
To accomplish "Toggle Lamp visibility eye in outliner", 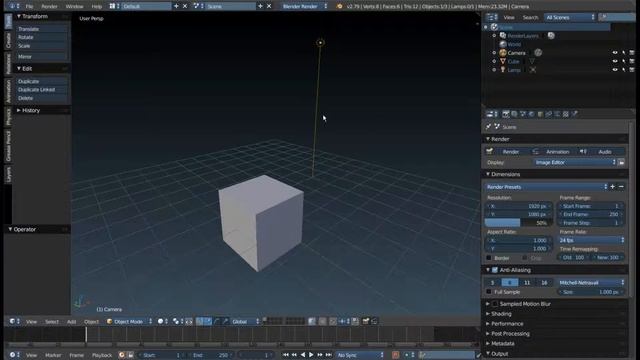I will pyautogui.click(x=615, y=70).
